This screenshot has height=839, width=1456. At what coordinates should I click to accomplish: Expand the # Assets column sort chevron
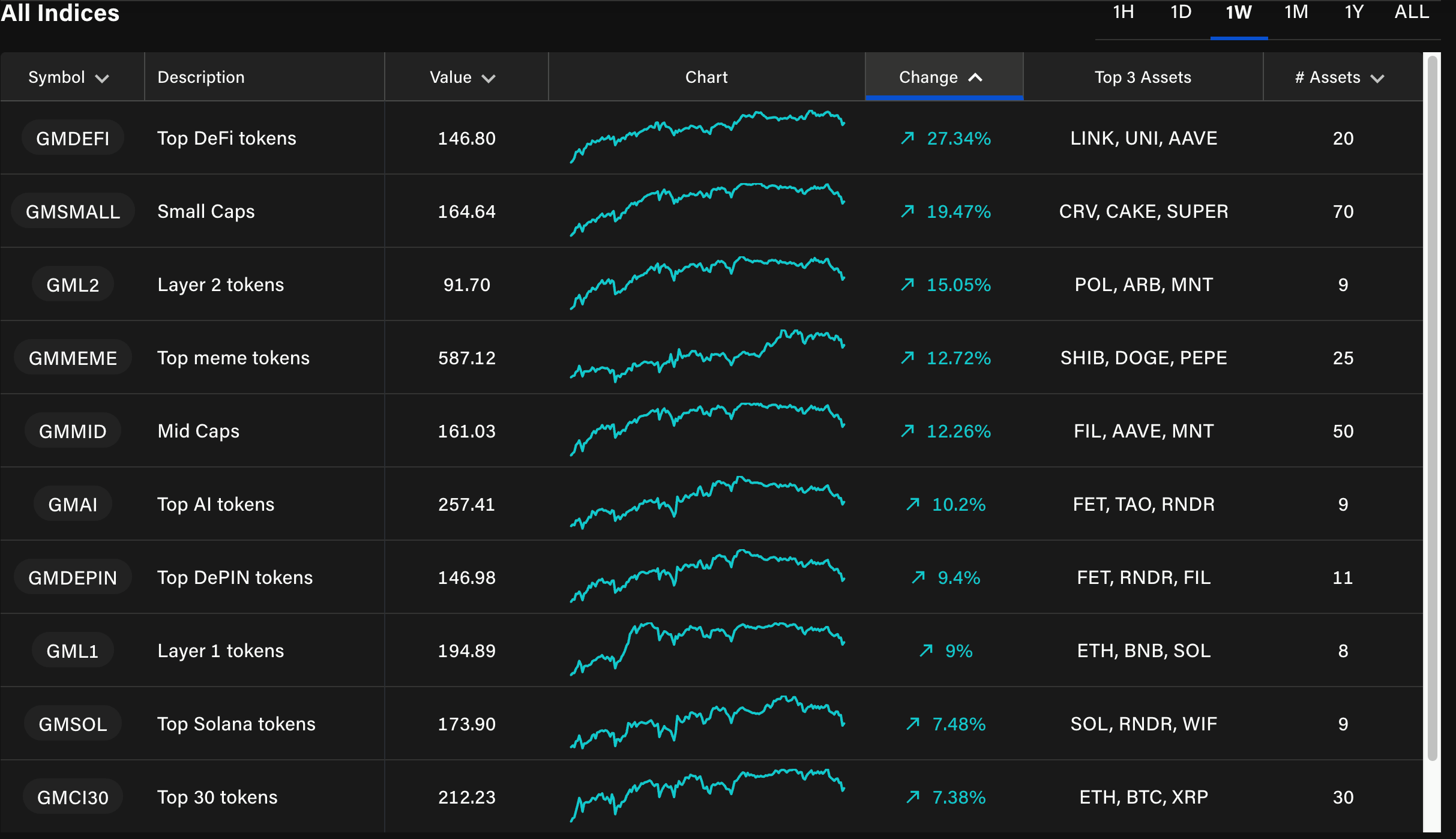(x=1377, y=79)
